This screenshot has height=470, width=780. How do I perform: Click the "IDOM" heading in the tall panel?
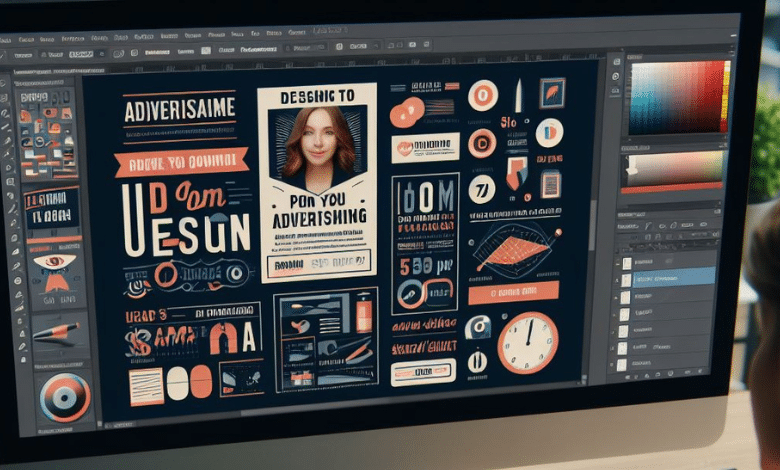point(425,195)
